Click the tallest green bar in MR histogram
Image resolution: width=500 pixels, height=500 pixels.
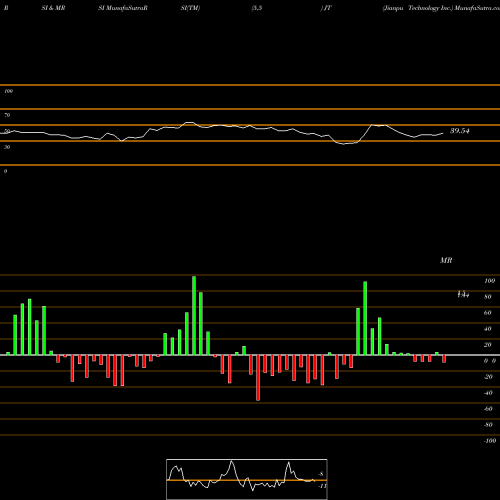coord(194,316)
